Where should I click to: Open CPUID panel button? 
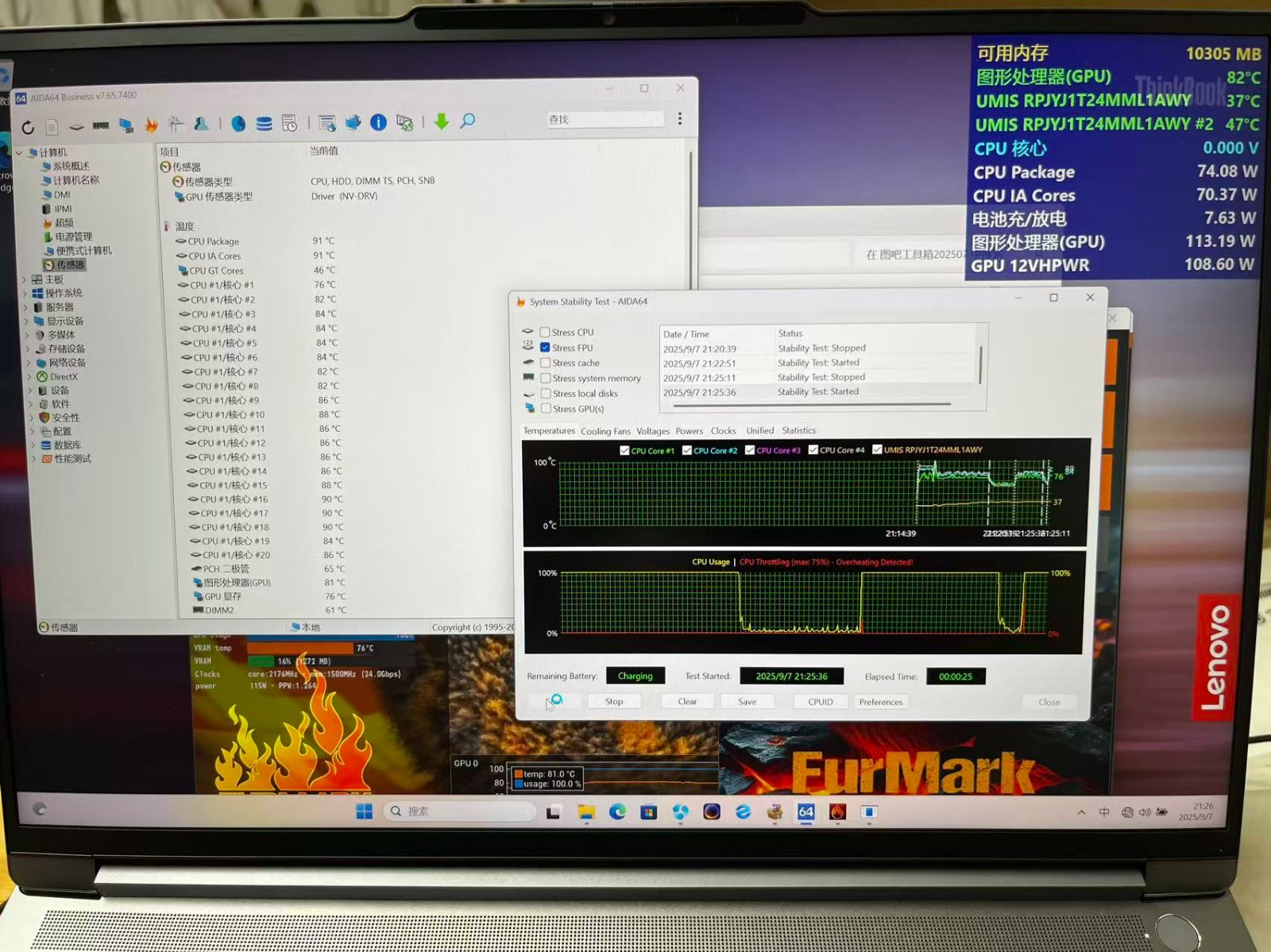tap(821, 702)
